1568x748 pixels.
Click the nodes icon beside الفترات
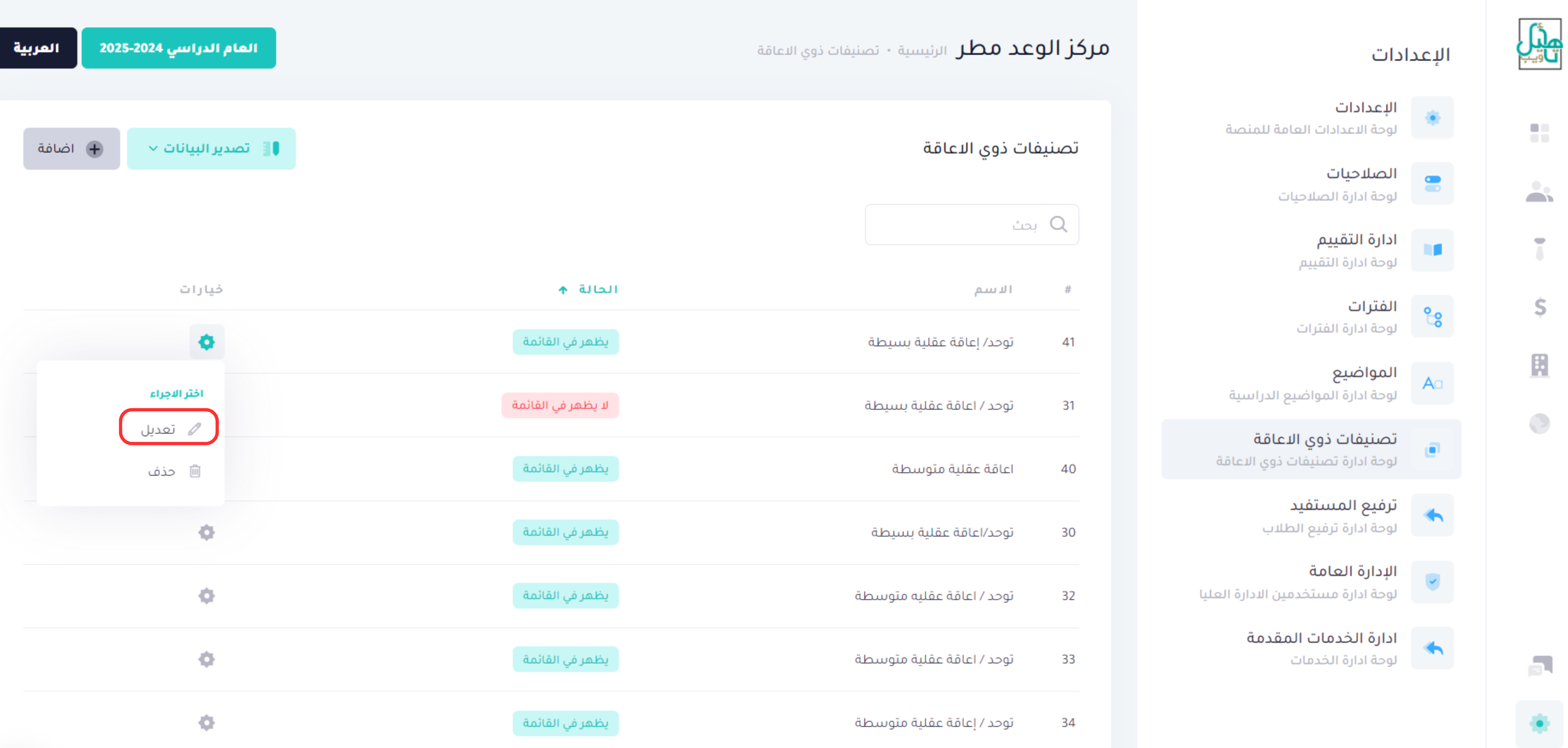point(1432,316)
